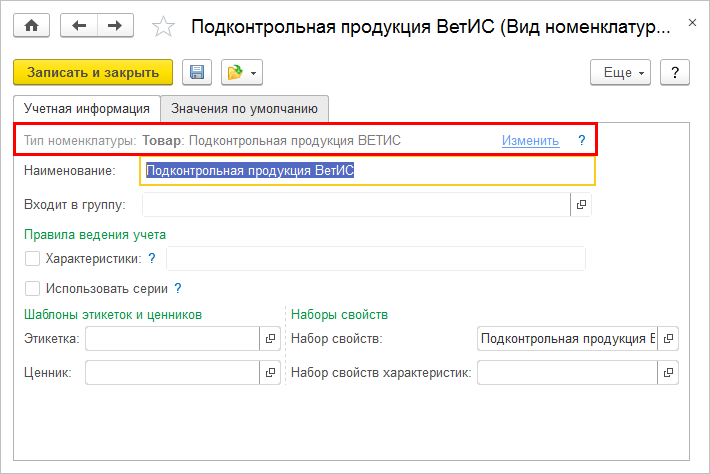Click the 'Наборы свойств' heading
Image resolution: width=710 pixels, height=474 pixels.
(340, 315)
